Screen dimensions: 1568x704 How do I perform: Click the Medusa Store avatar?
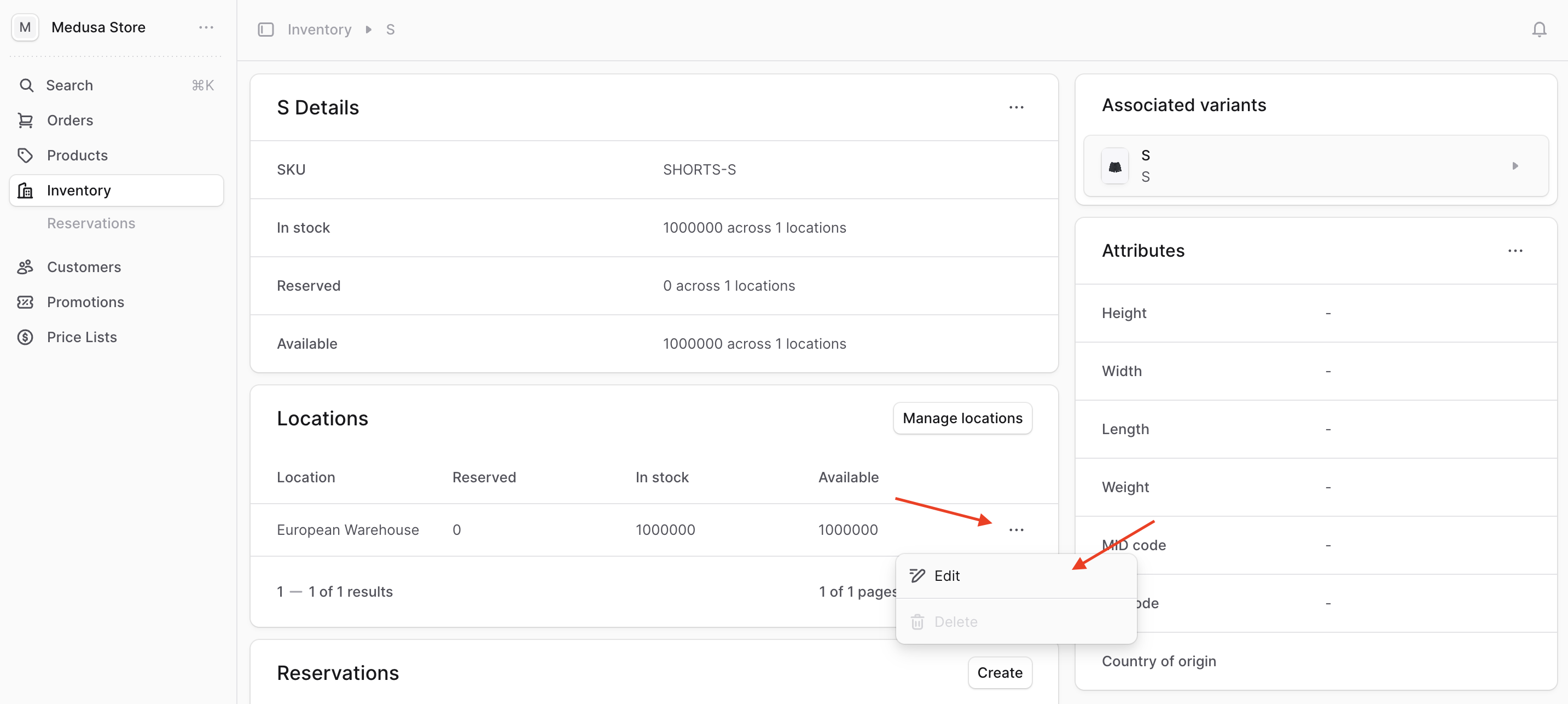click(x=25, y=27)
